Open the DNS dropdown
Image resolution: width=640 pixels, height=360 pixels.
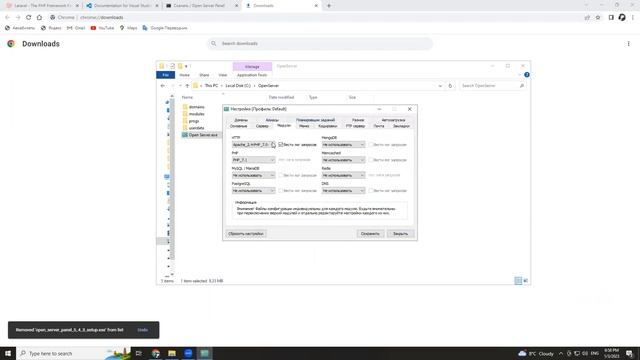343,191
